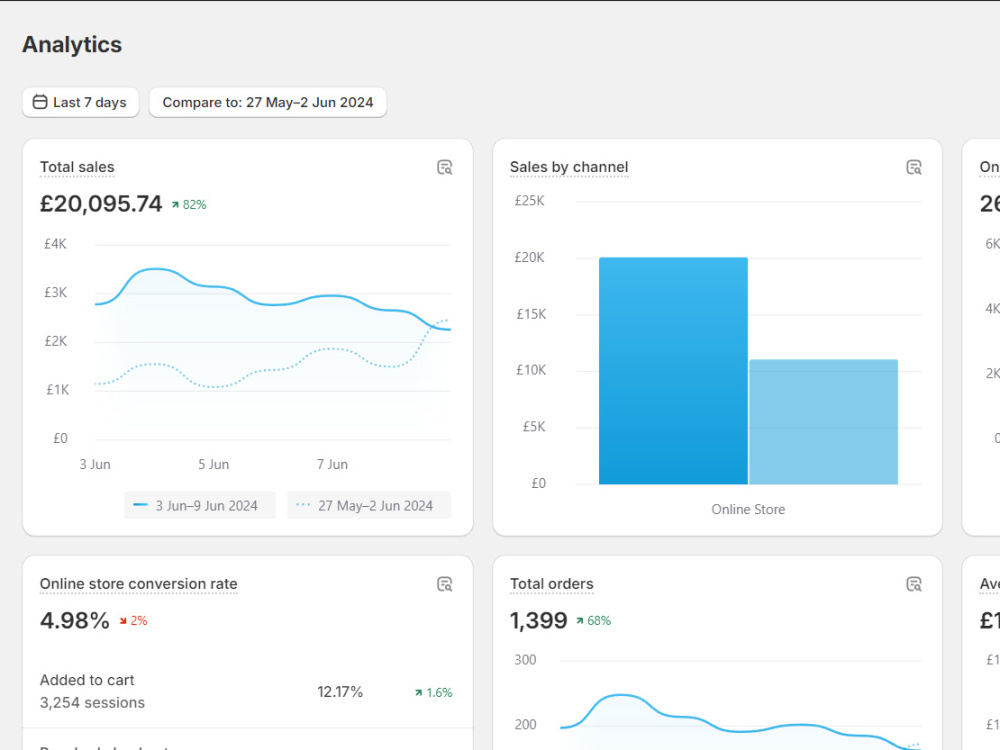Open report icon on Total sales card
The height and width of the screenshot is (750, 1000).
[445, 168]
